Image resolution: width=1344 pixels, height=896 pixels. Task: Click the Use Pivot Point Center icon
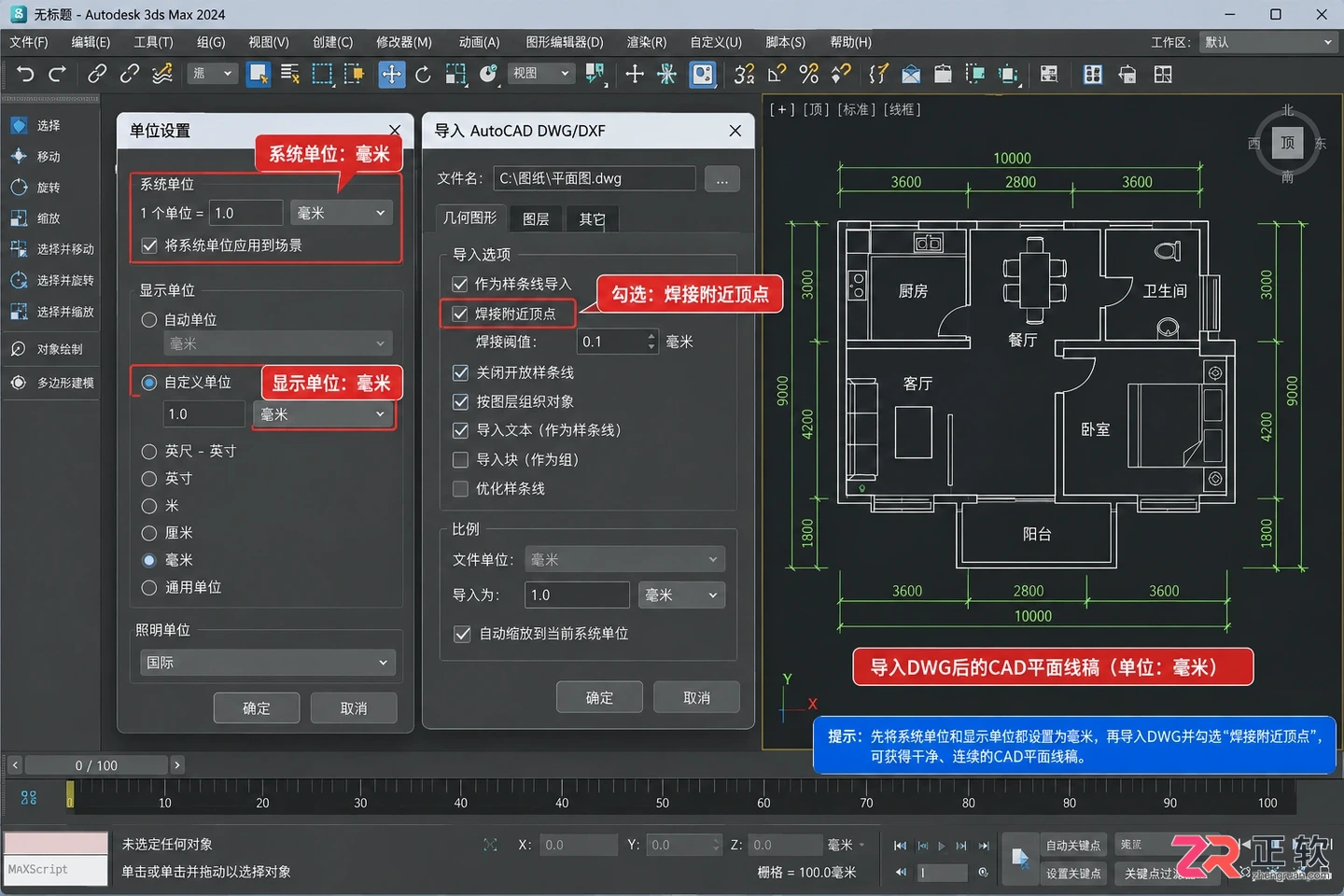pyautogui.click(x=595, y=74)
